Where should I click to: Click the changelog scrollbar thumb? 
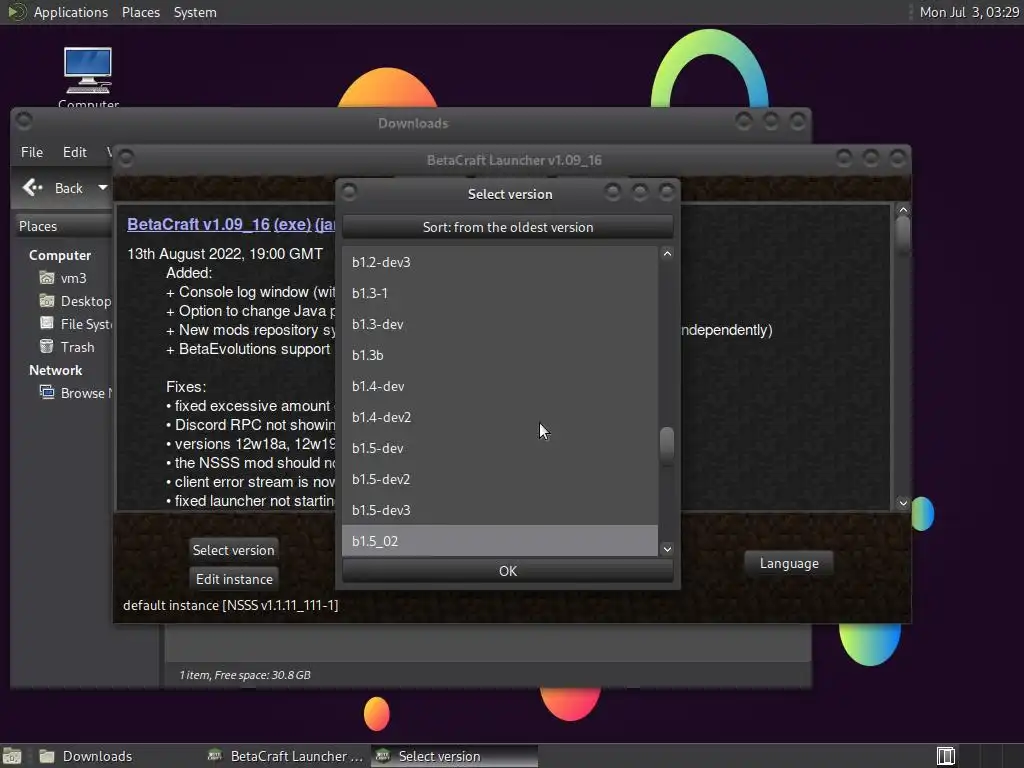pos(903,234)
